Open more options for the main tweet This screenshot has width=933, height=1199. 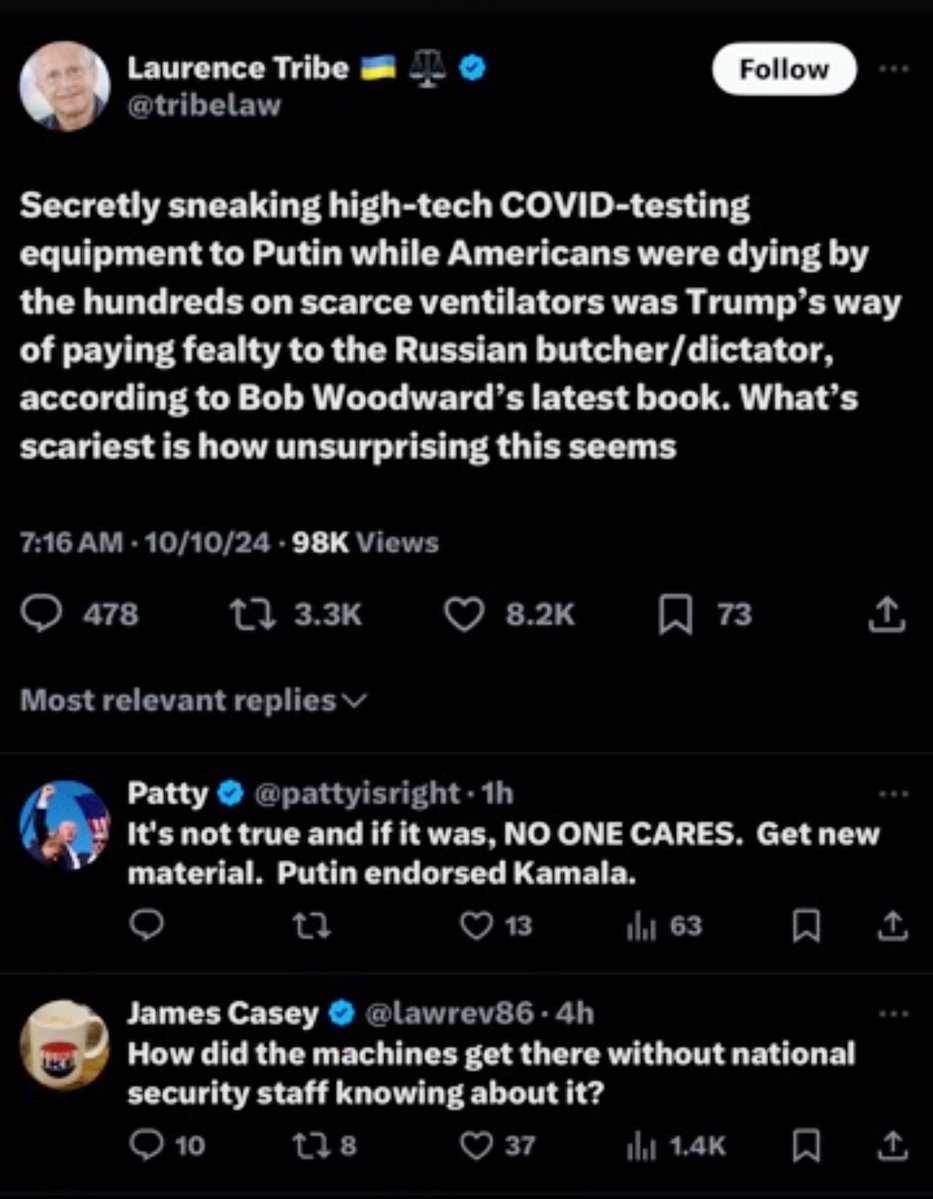[x=892, y=70]
